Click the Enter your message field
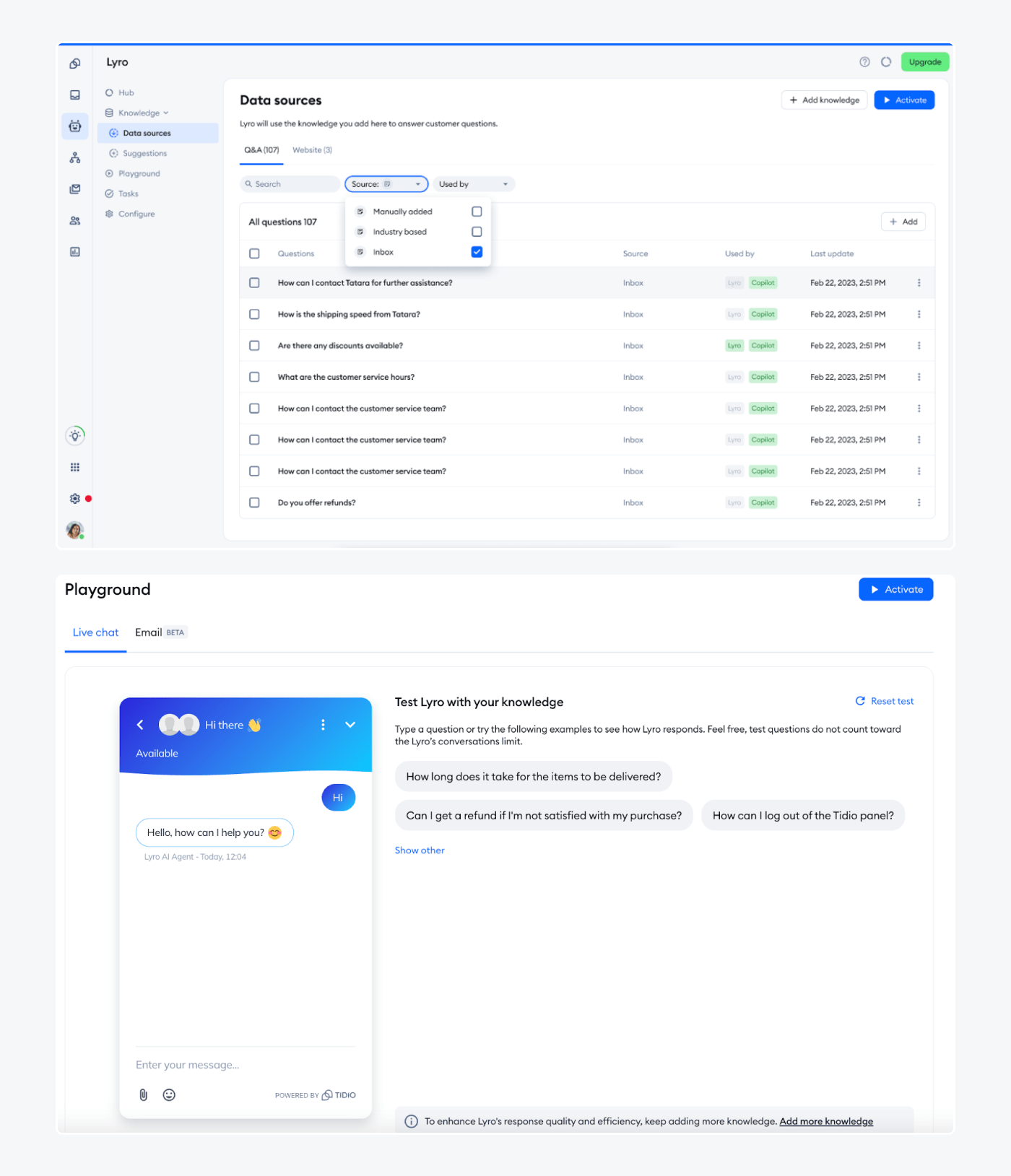This screenshot has height=1176, width=1011. pyautogui.click(x=246, y=1065)
